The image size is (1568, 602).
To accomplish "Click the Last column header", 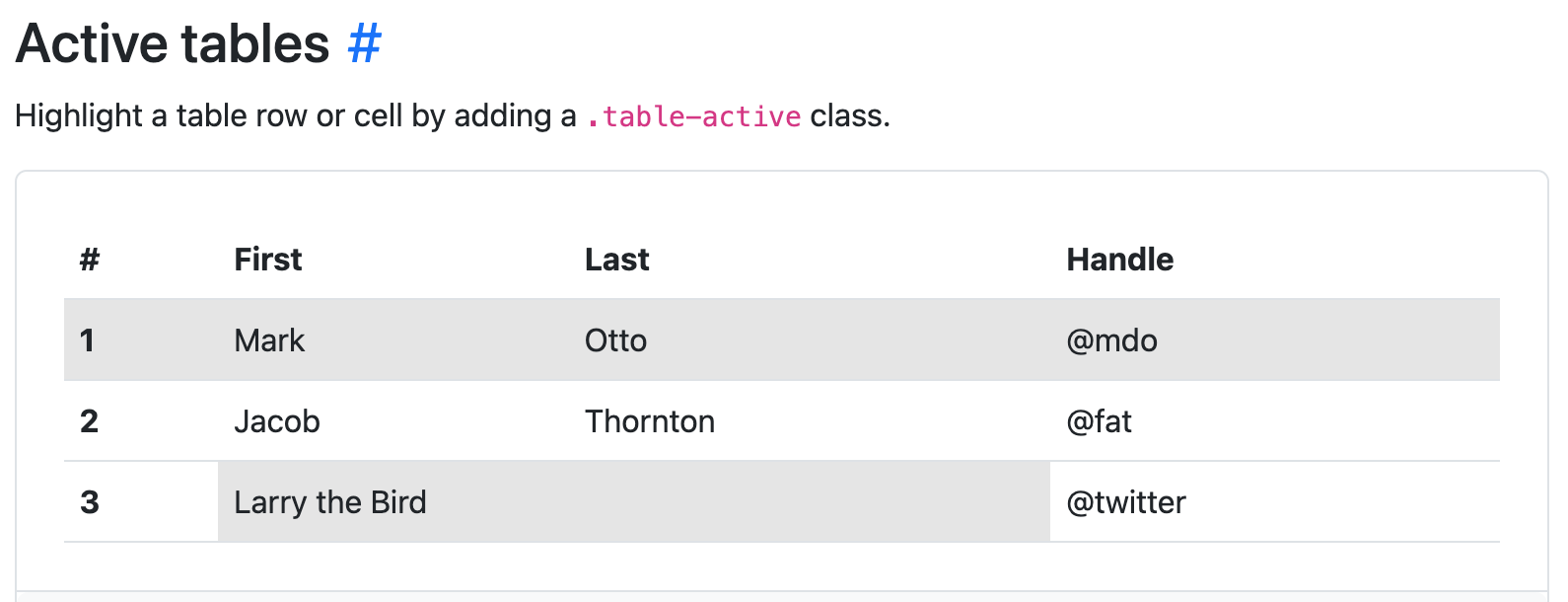I will click(617, 260).
